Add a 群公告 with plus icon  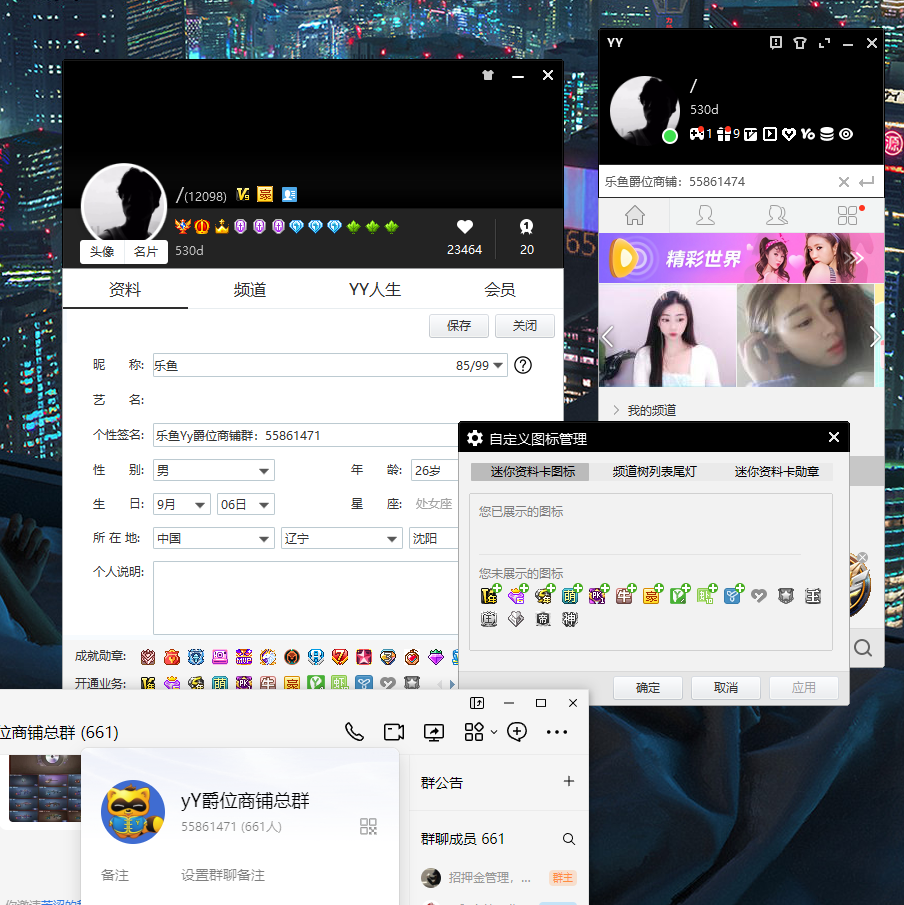(x=569, y=781)
